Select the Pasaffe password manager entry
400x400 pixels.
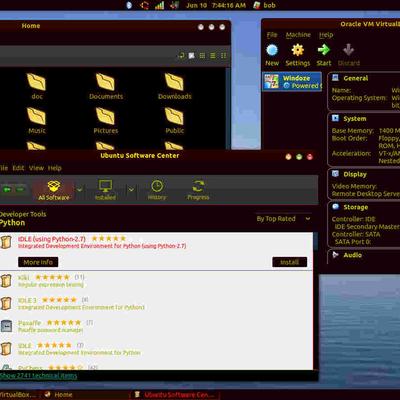point(156,326)
